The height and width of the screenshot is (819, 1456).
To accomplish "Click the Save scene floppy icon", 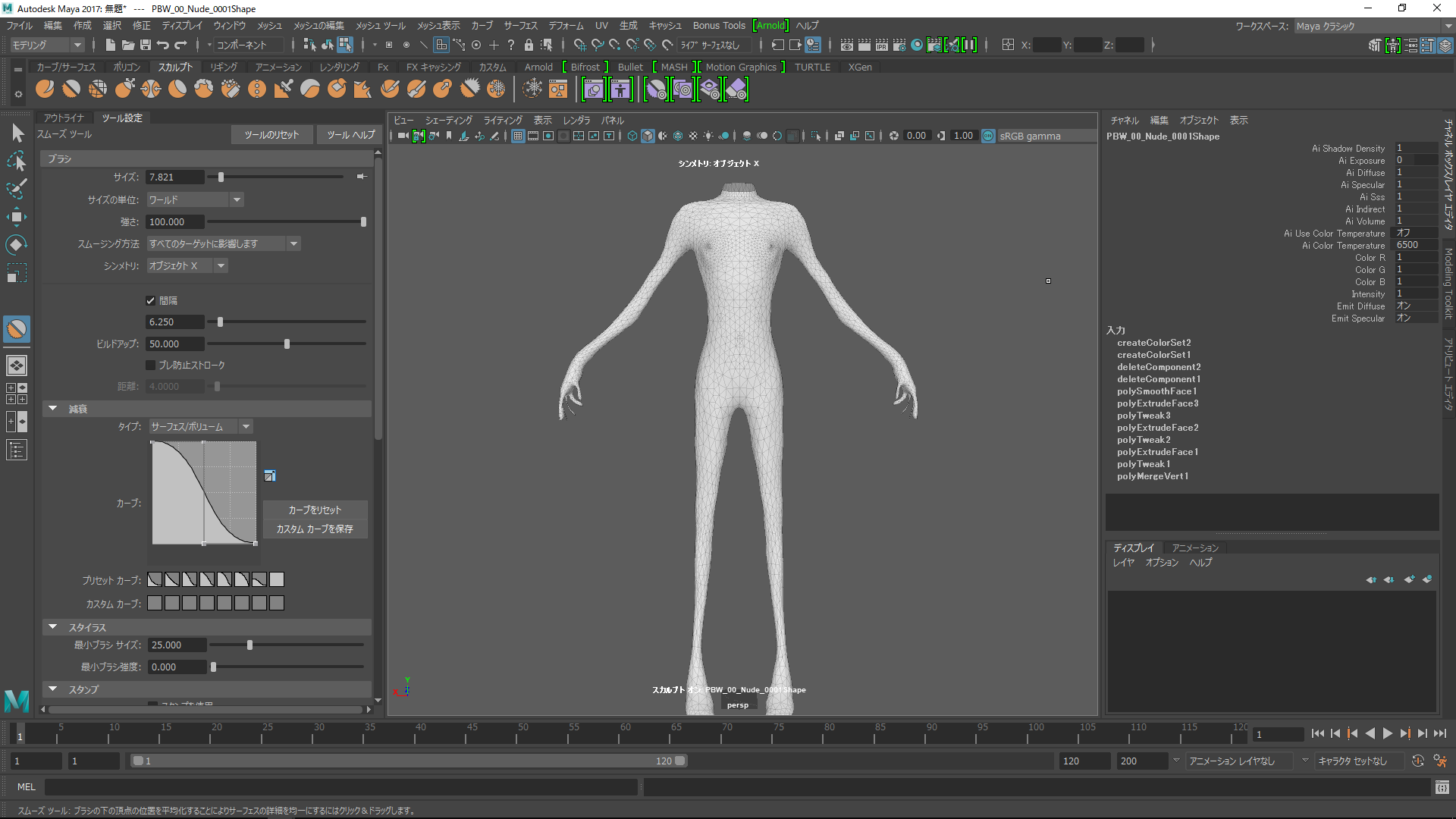I will 145,45.
